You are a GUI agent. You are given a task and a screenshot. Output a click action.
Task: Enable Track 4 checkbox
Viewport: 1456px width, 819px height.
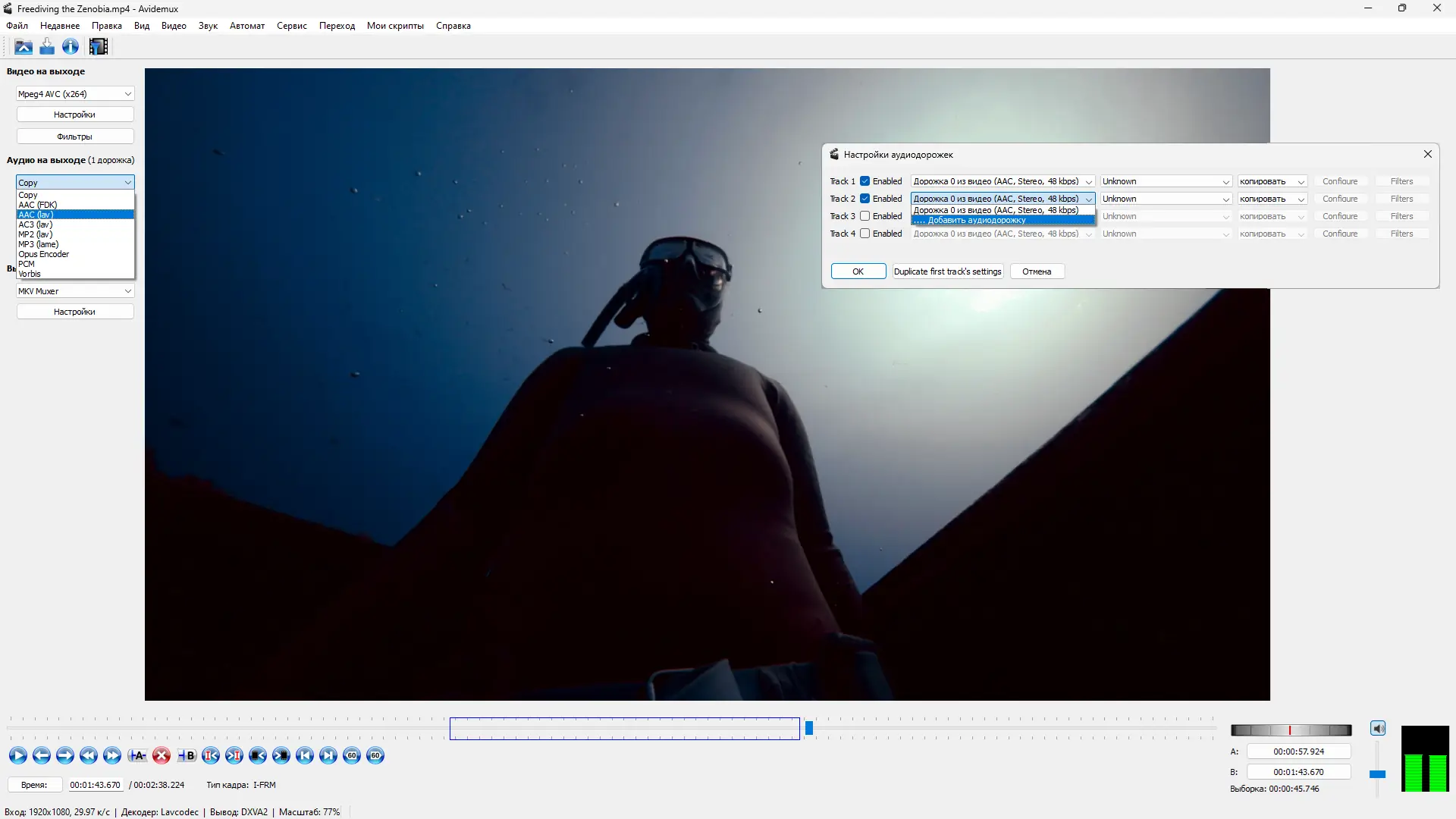pyautogui.click(x=864, y=234)
